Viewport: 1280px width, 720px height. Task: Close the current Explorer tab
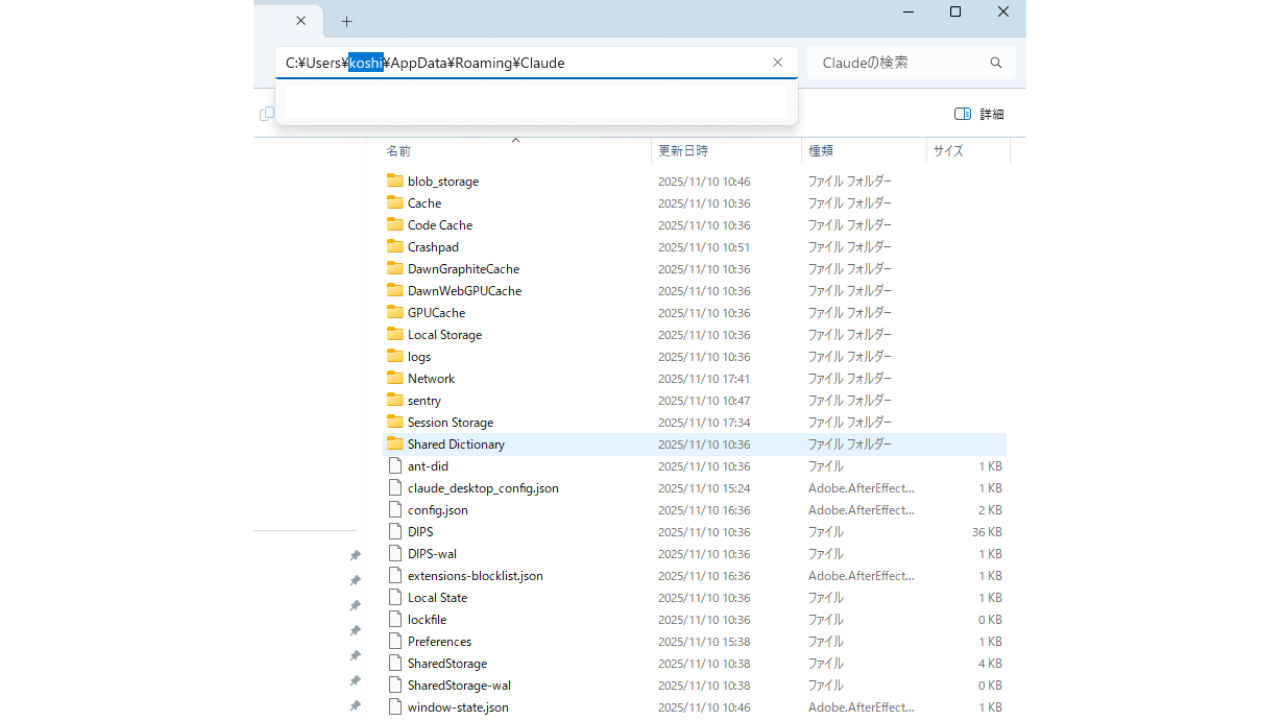pos(301,21)
